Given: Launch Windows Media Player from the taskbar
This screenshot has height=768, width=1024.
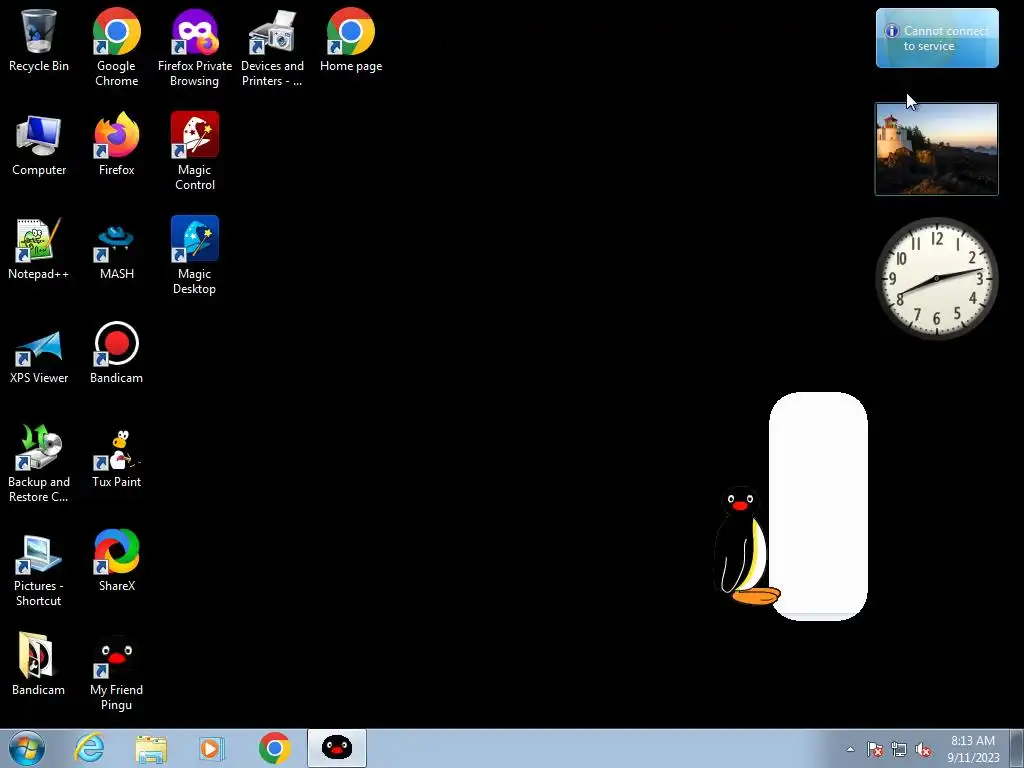Looking at the screenshot, I should tap(212, 748).
